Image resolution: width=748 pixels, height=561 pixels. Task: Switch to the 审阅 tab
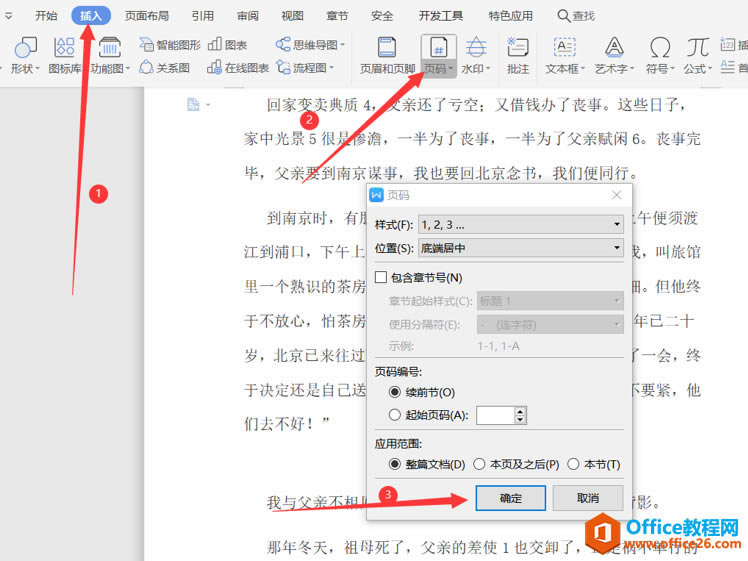(x=248, y=16)
